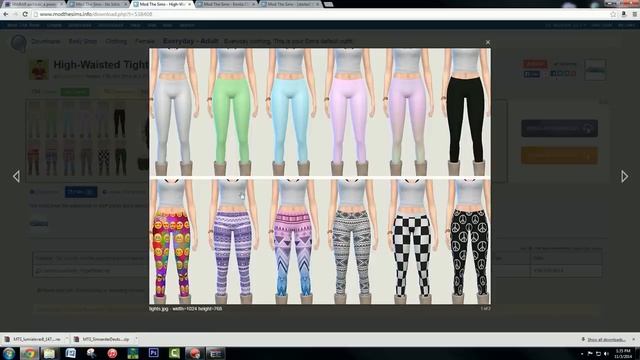Viewport: 640px width, 360px height.
Task: Switch to the first browser tab
Action: point(33,4)
